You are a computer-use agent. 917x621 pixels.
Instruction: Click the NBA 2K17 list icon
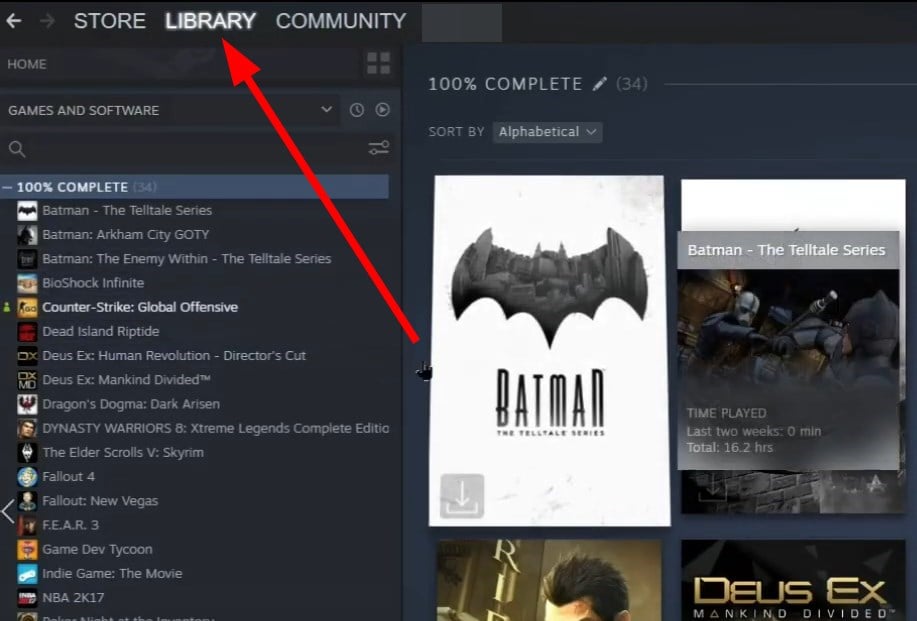click(27, 598)
